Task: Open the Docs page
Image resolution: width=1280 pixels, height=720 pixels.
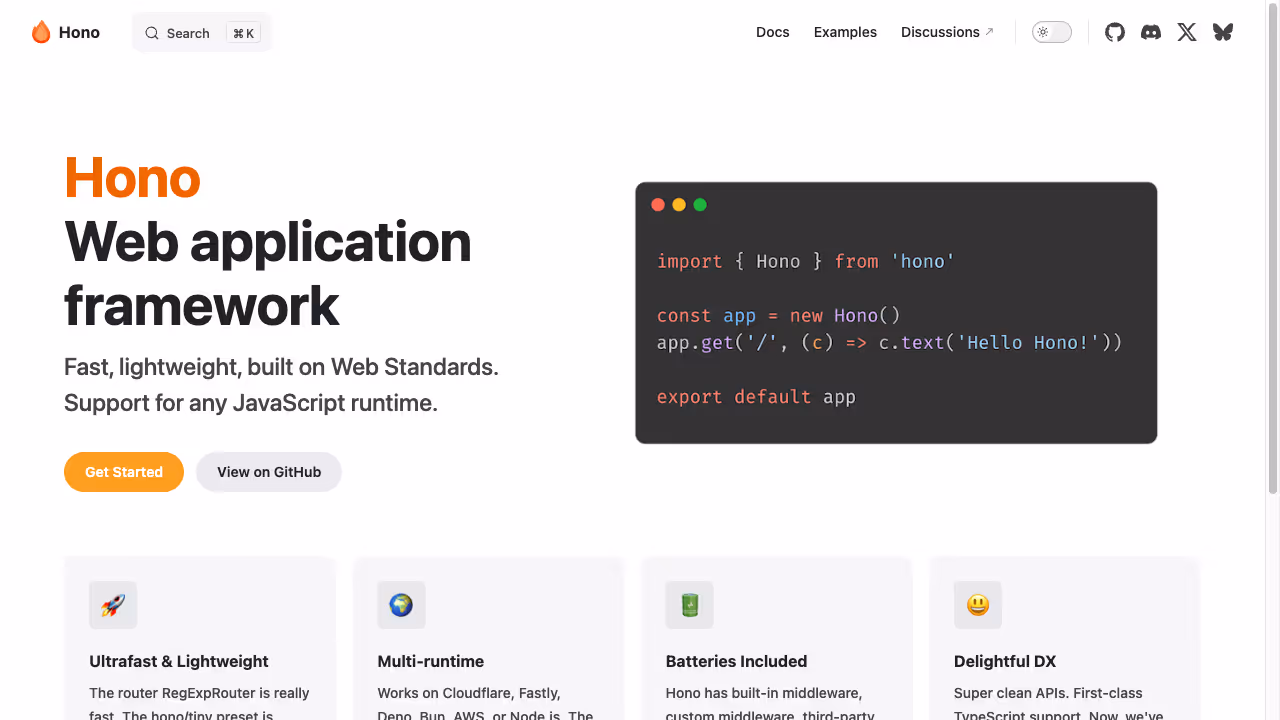Action: 772,32
